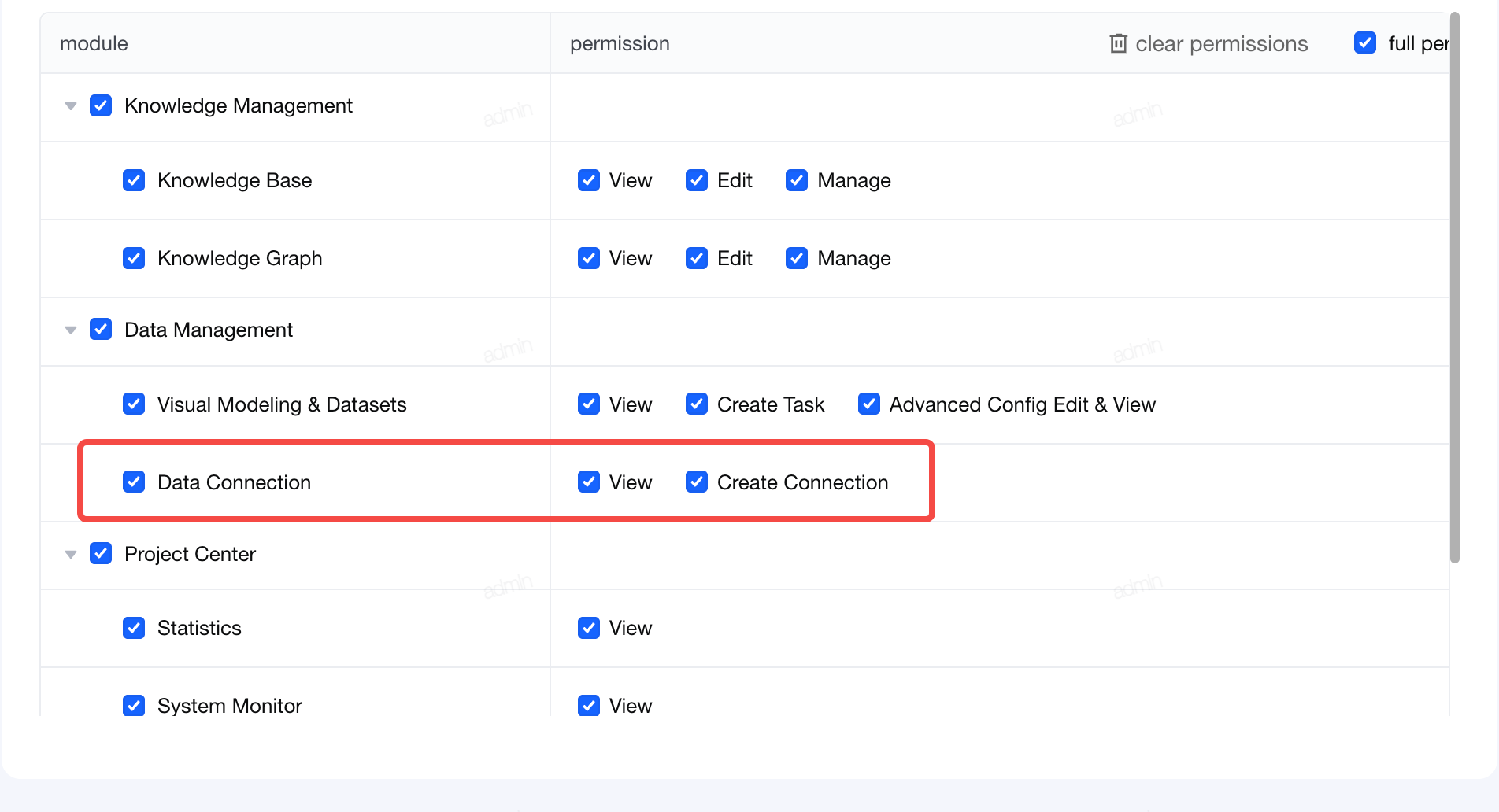Collapse the Data Management group
The image size is (1499, 812).
coord(71,330)
